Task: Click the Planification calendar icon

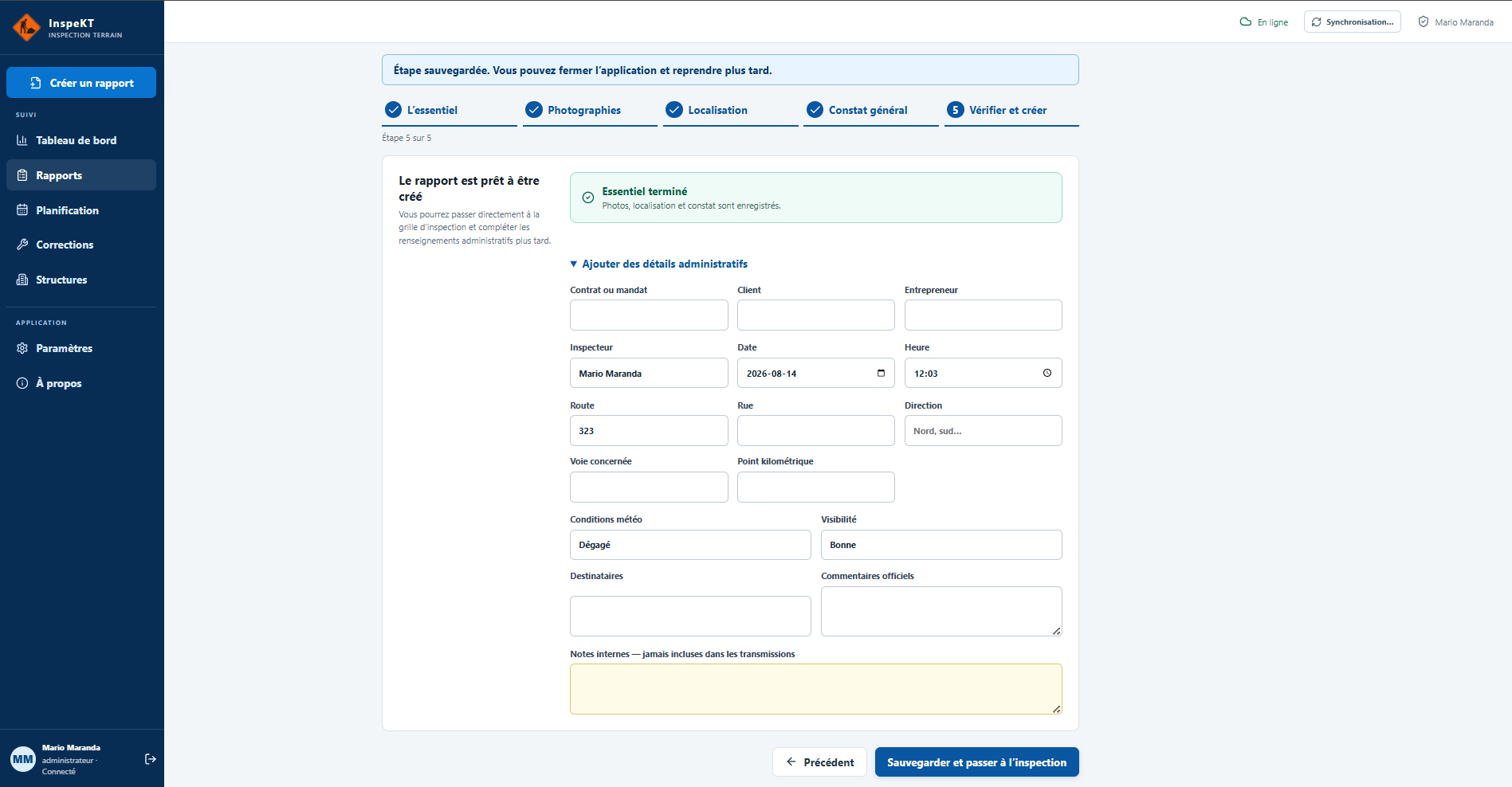Action: 22,210
